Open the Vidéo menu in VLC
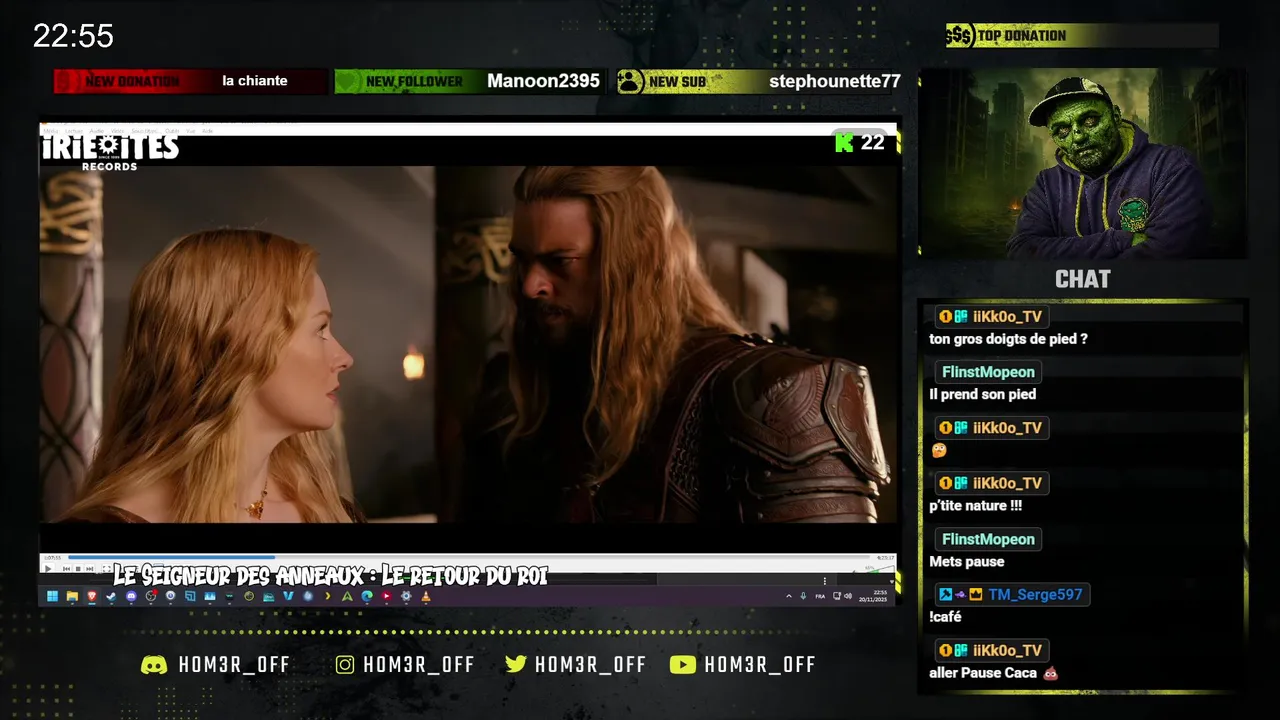The height and width of the screenshot is (720, 1280). 118,131
